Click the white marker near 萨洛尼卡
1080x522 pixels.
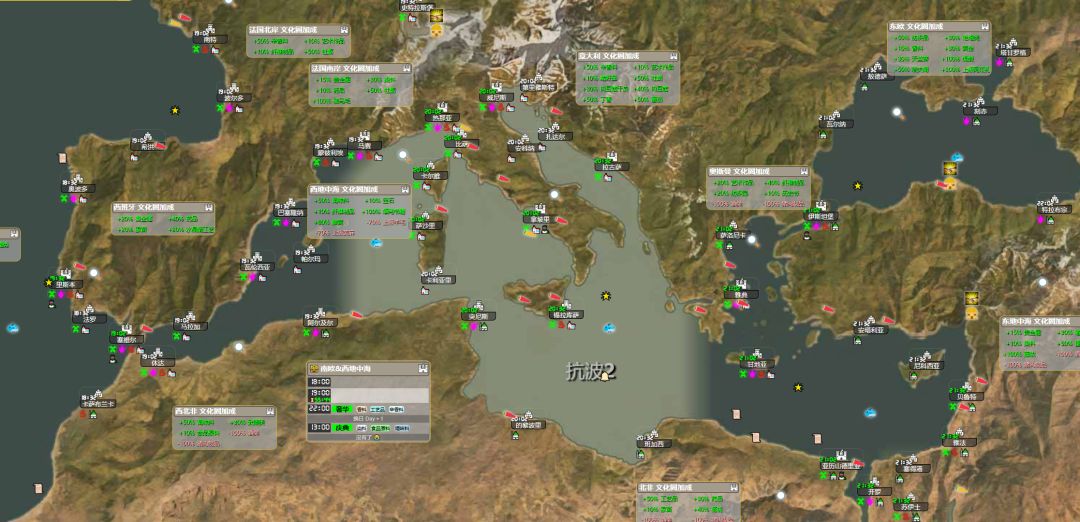click(x=752, y=240)
